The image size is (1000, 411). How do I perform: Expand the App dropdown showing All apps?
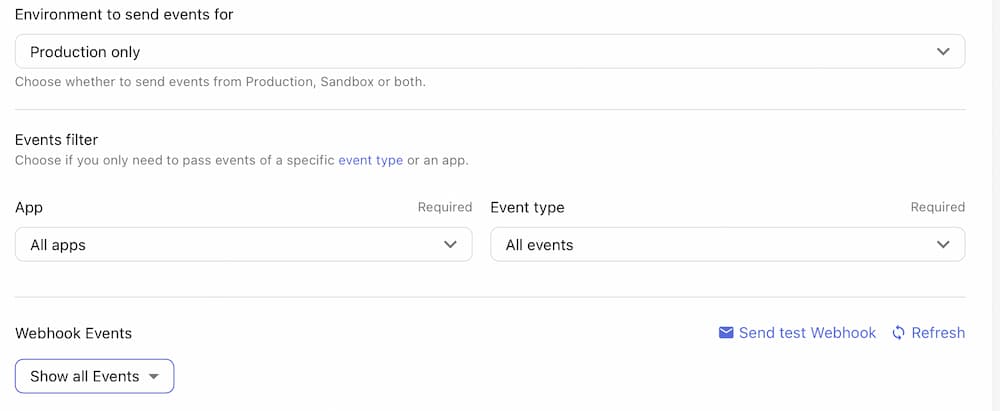click(243, 245)
